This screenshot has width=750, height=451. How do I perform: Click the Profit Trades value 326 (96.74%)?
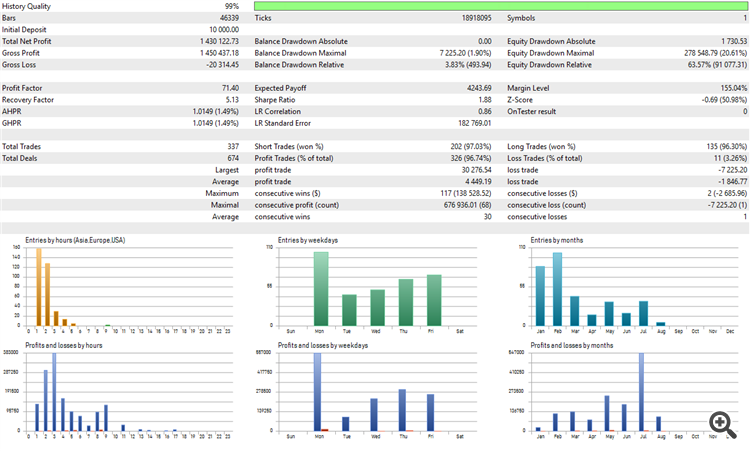tap(471, 158)
